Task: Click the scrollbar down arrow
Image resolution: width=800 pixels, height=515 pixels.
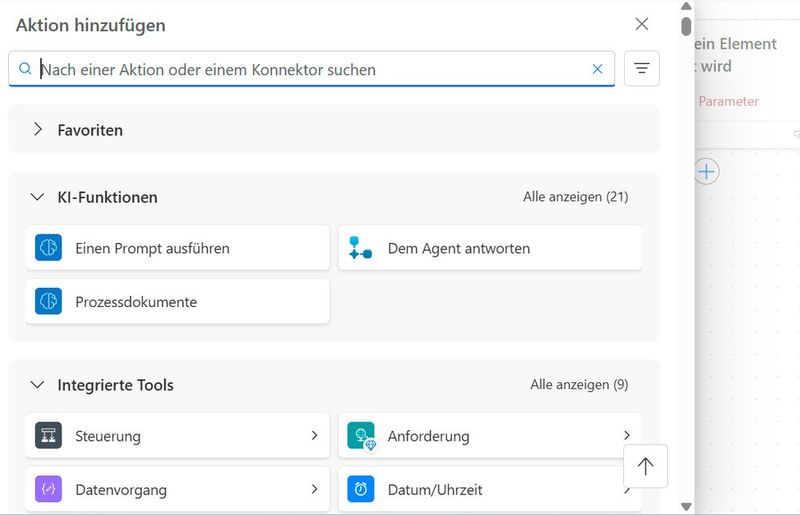Action: (686, 506)
